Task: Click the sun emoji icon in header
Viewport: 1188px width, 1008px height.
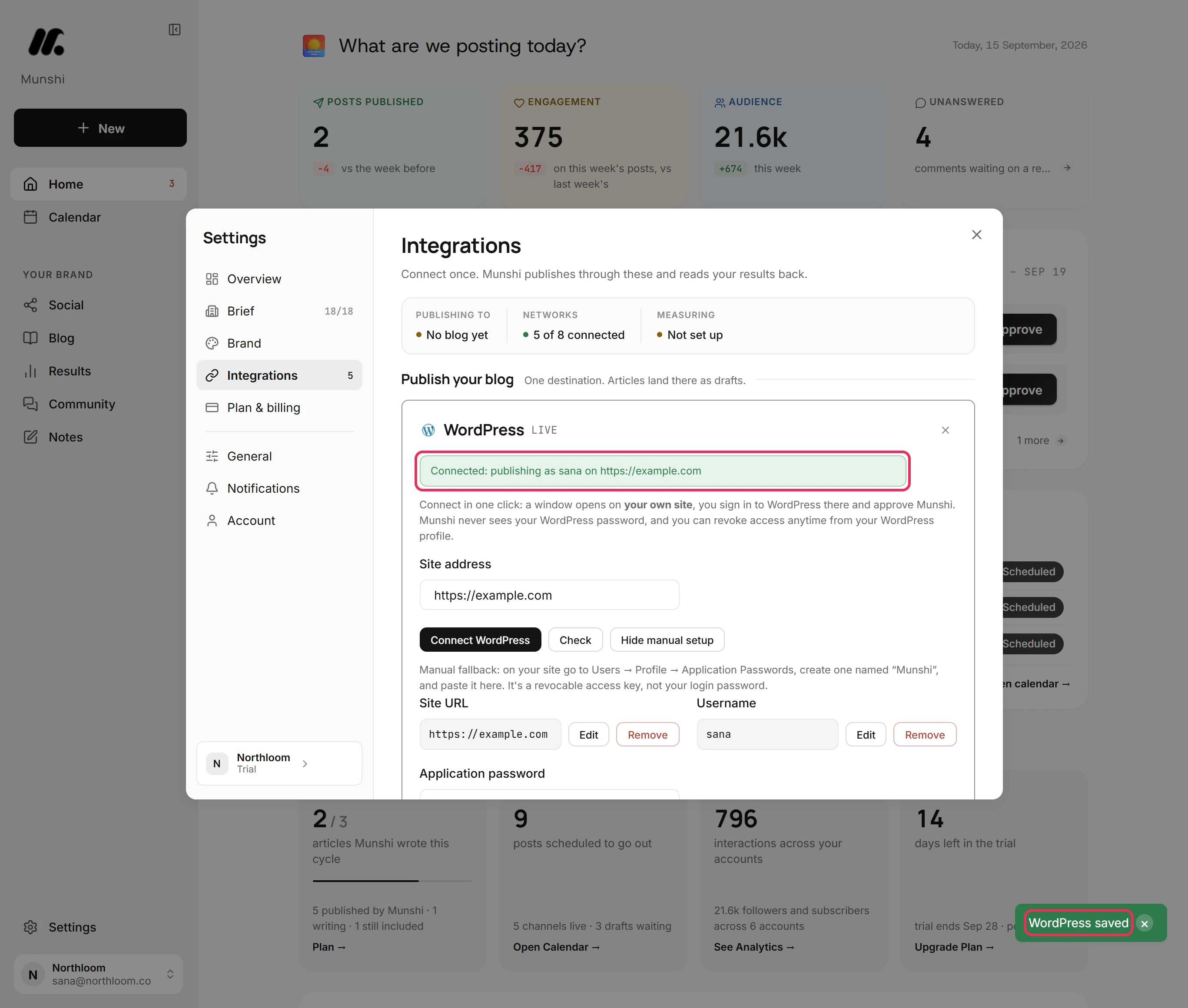Action: pos(314,46)
